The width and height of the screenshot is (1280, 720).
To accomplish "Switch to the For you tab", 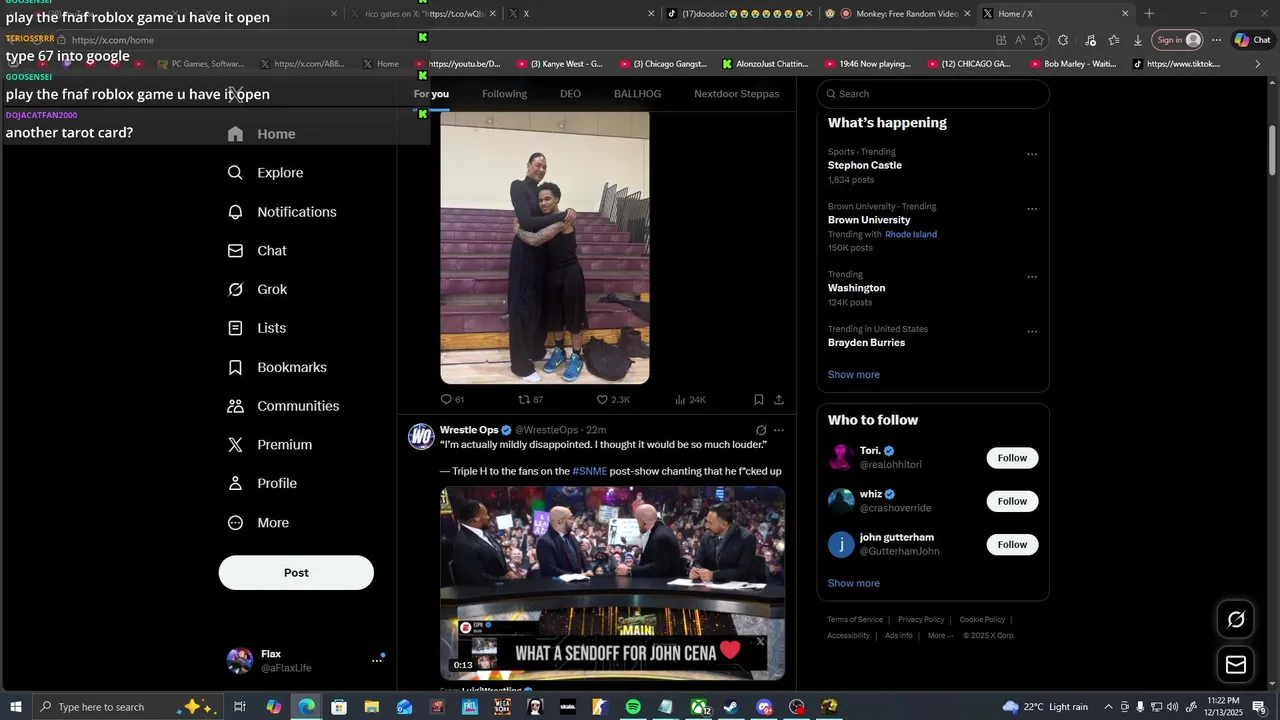I will click(x=432, y=94).
